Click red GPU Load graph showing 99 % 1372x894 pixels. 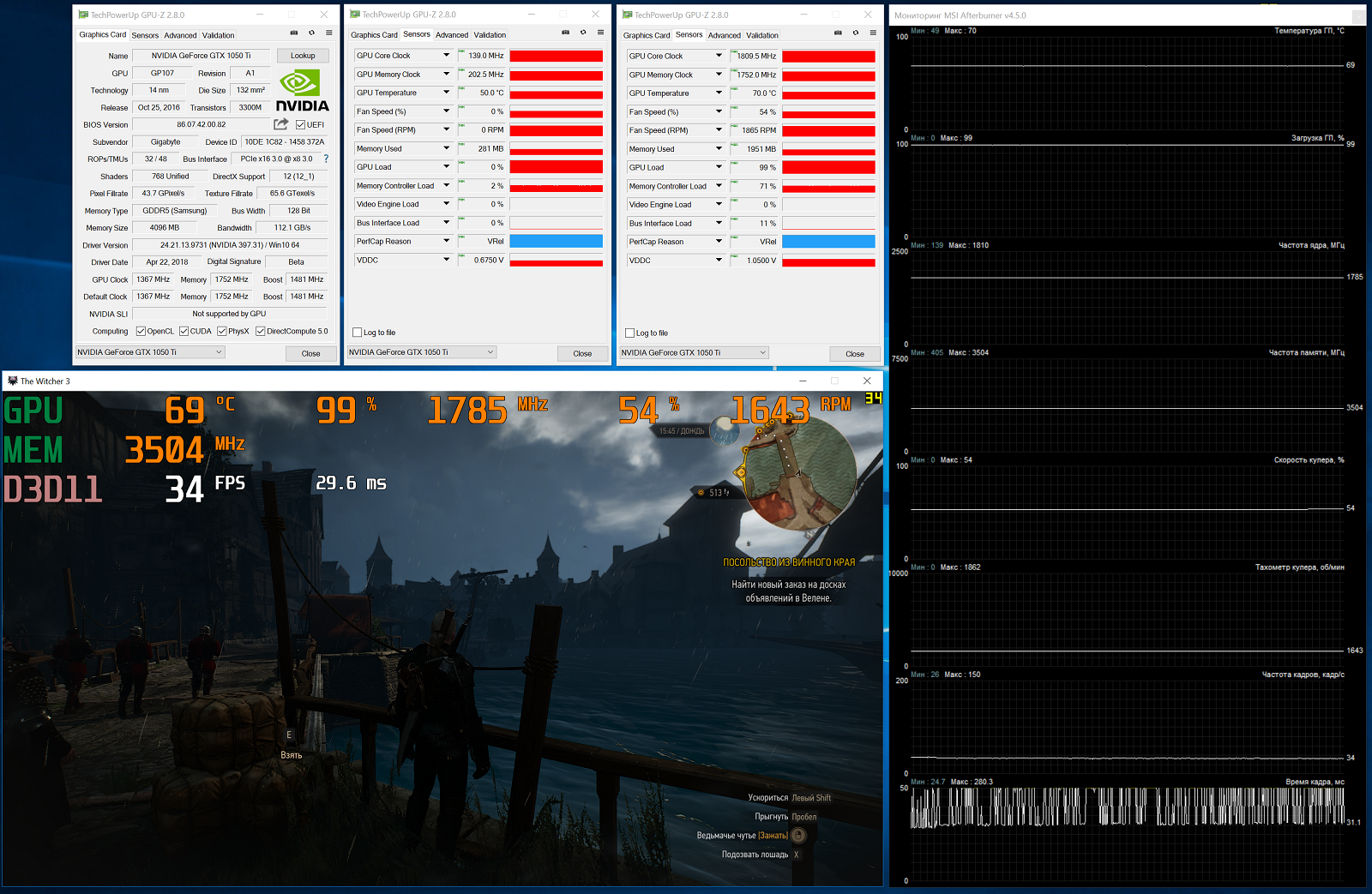tap(828, 167)
